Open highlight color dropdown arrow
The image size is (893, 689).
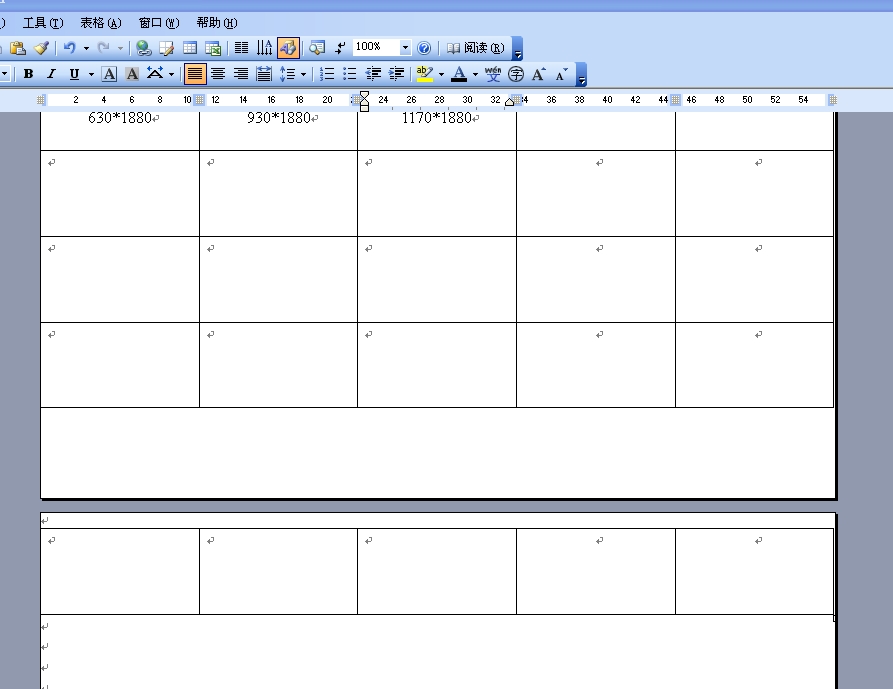[x=441, y=74]
